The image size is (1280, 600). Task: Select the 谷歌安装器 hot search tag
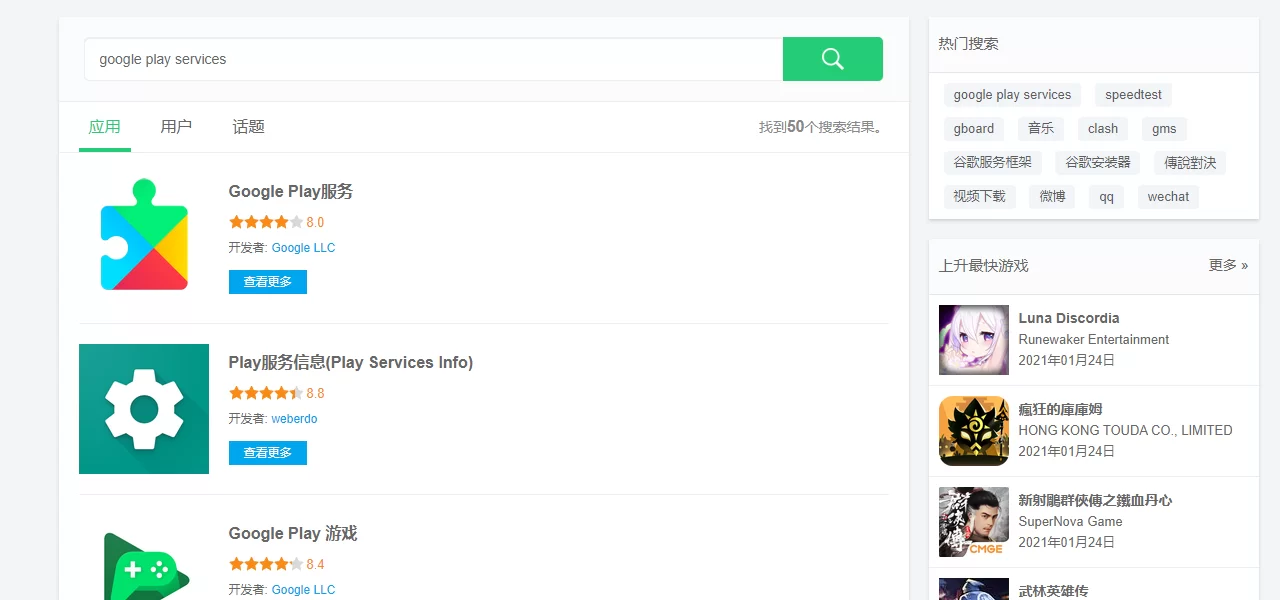click(1098, 162)
